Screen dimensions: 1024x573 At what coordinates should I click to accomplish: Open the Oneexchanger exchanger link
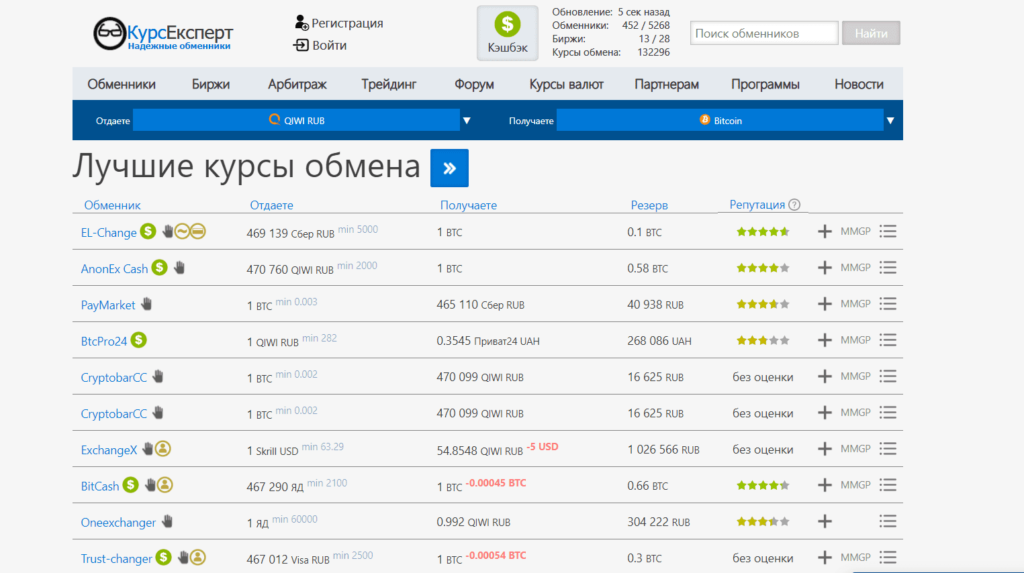[x=118, y=523]
